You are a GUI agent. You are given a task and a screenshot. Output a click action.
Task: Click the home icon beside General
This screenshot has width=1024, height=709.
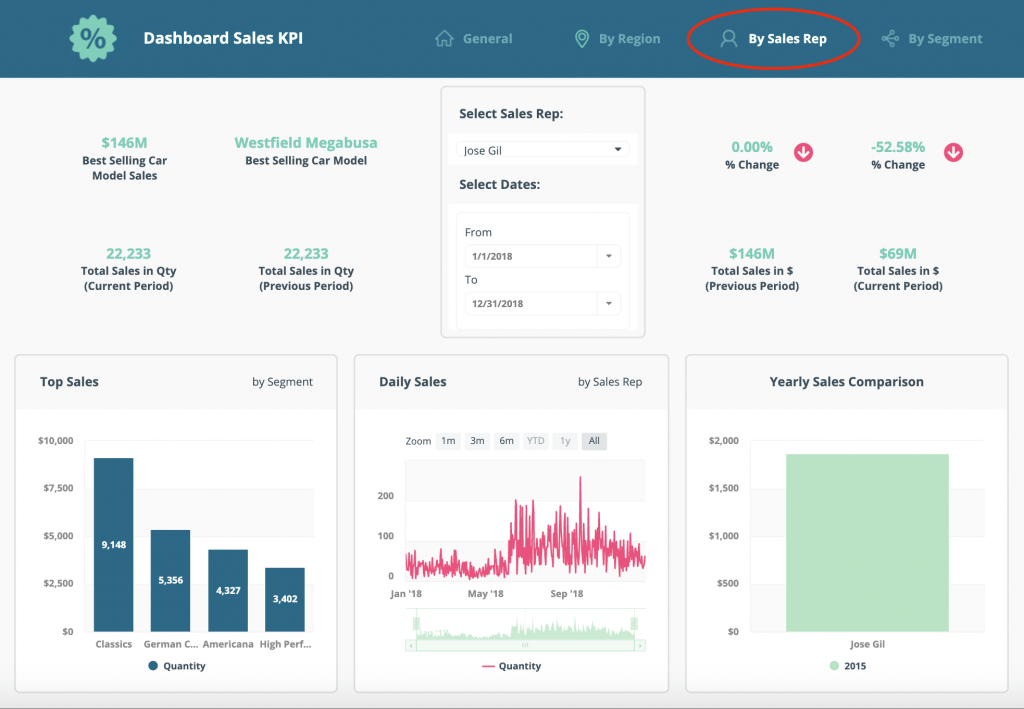point(444,39)
